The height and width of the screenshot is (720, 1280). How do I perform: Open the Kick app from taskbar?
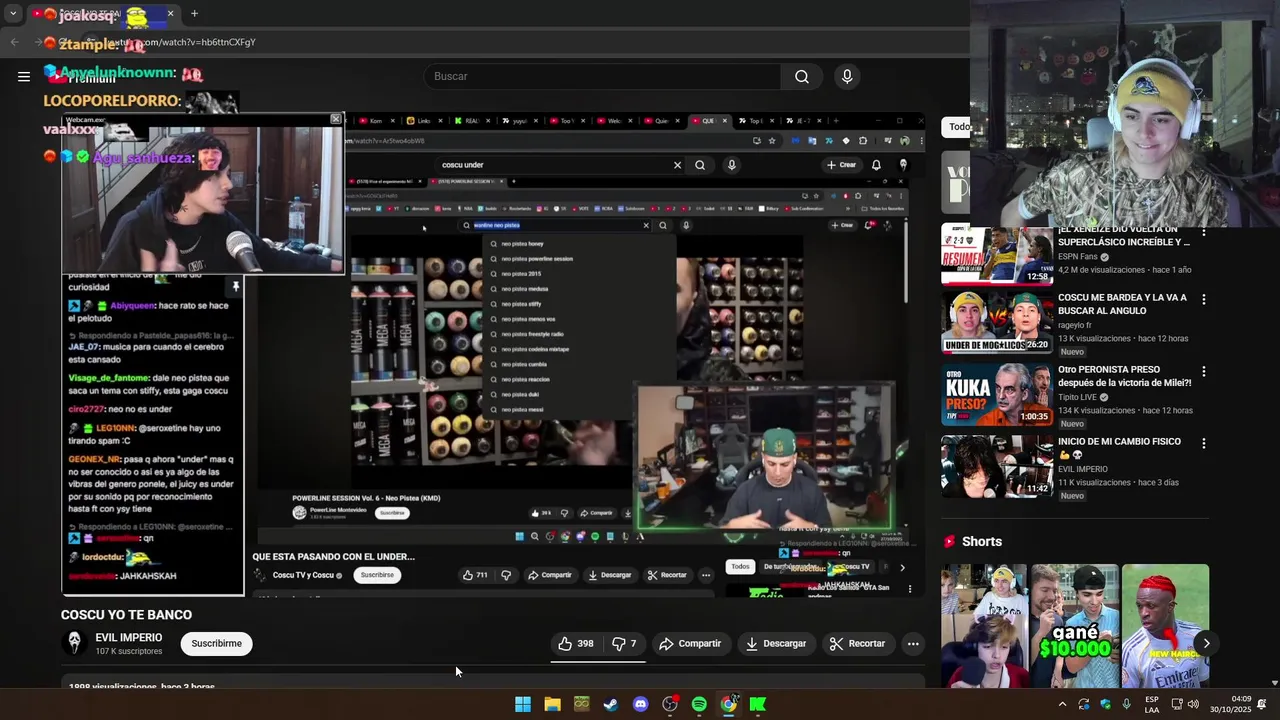(758, 704)
